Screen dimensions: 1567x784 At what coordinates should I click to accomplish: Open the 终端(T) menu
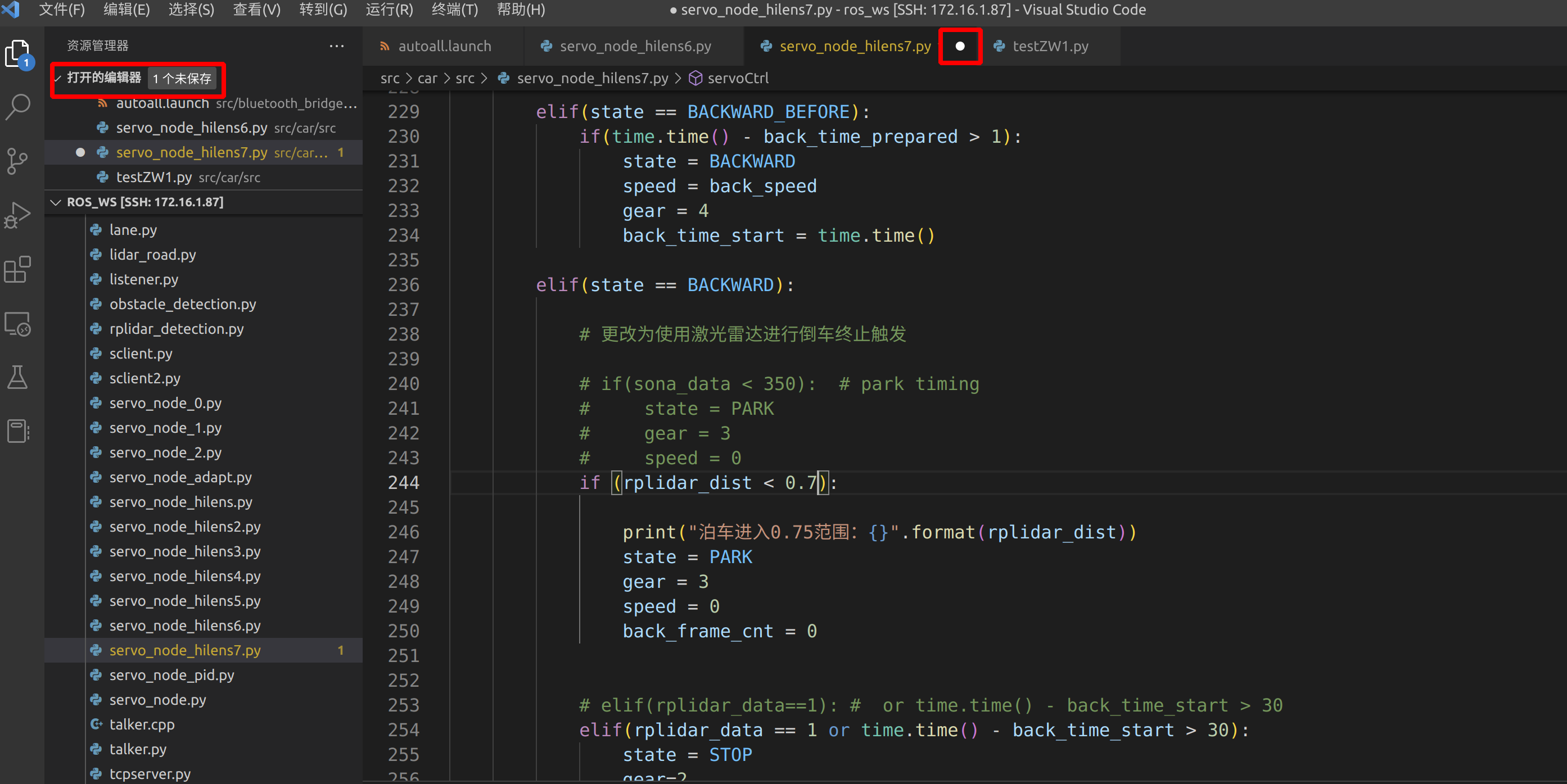(x=454, y=10)
